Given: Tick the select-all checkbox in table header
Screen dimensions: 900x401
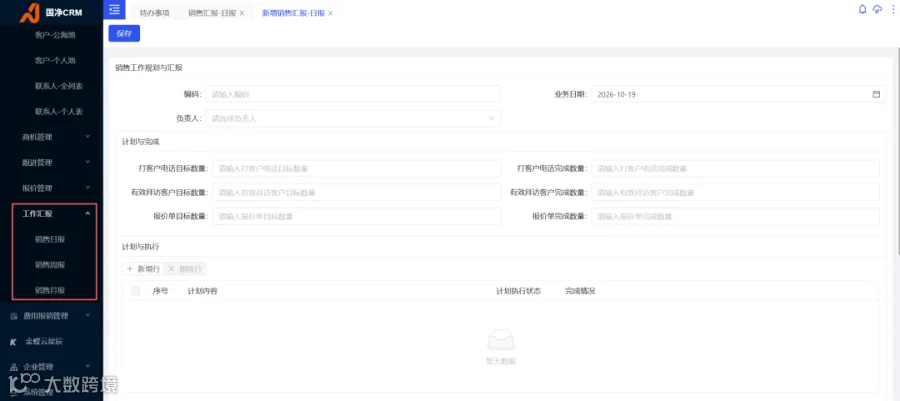Looking at the screenshot, I should 135,291.
